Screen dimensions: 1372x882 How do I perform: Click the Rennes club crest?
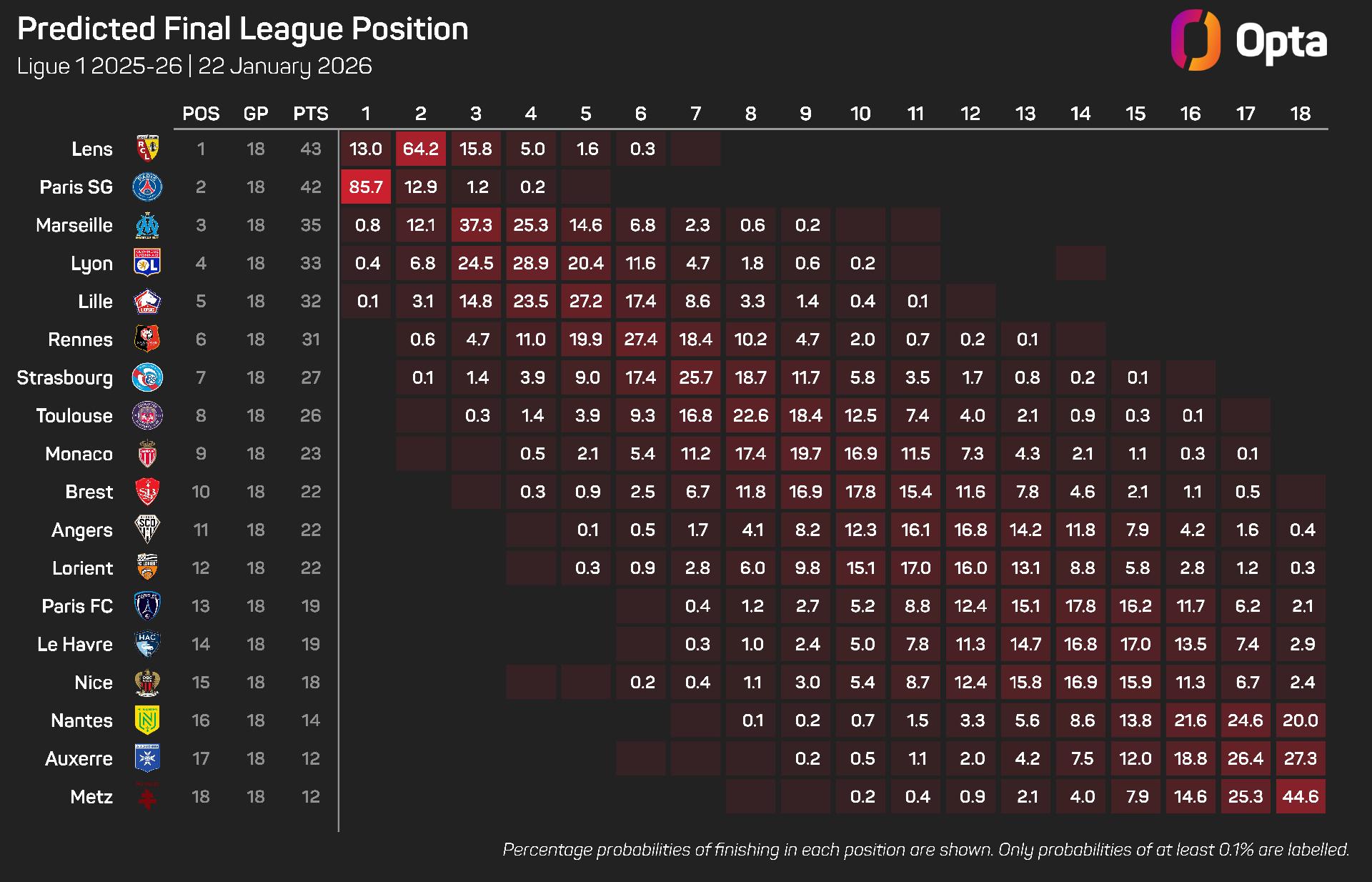tap(147, 339)
